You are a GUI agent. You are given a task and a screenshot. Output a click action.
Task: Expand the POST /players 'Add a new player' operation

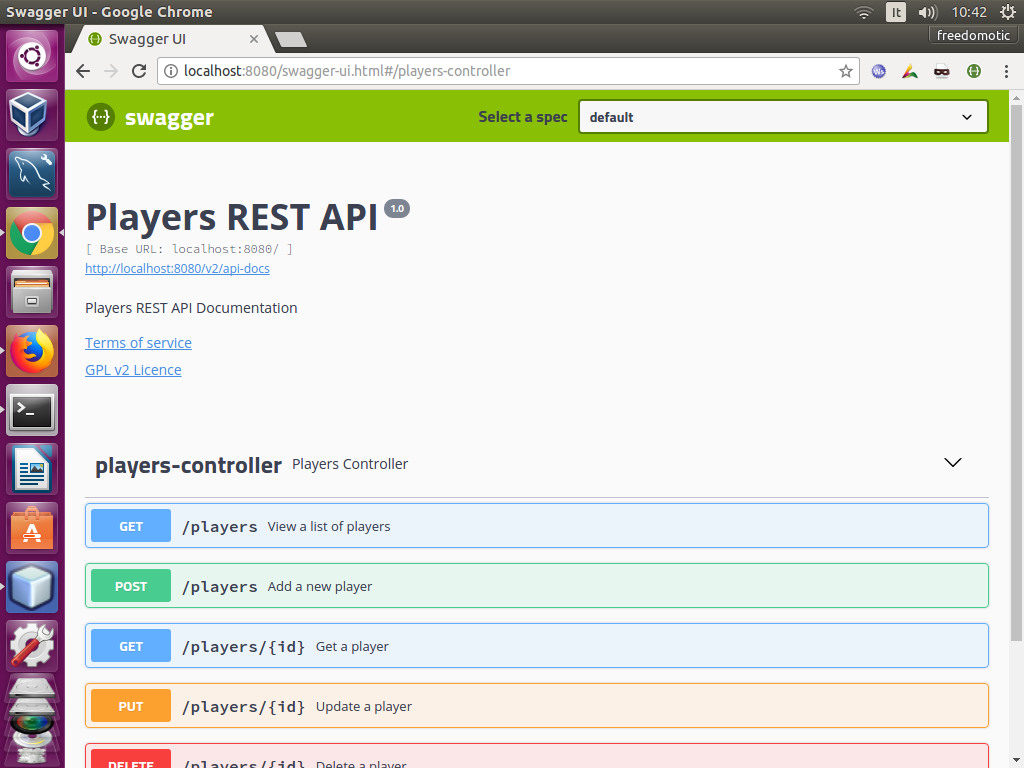tap(537, 586)
